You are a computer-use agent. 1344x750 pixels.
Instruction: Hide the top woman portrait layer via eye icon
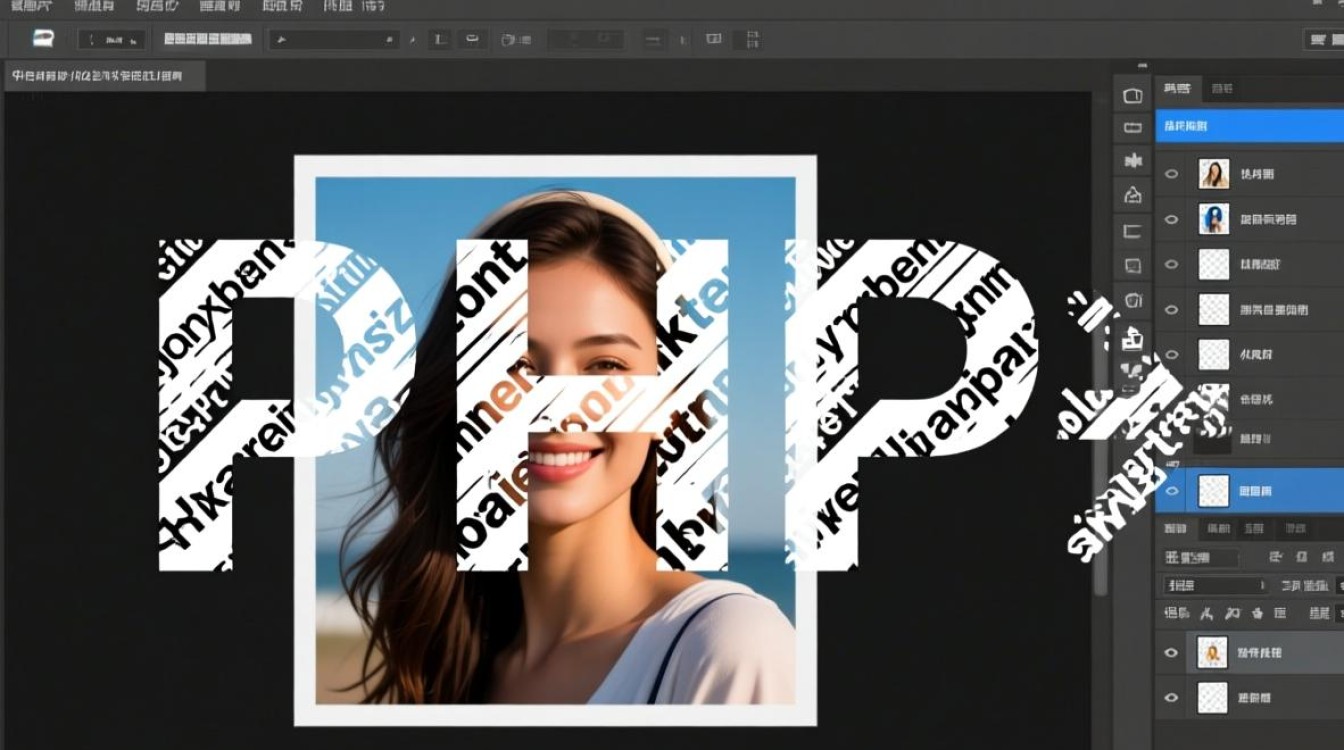pyautogui.click(x=1172, y=174)
